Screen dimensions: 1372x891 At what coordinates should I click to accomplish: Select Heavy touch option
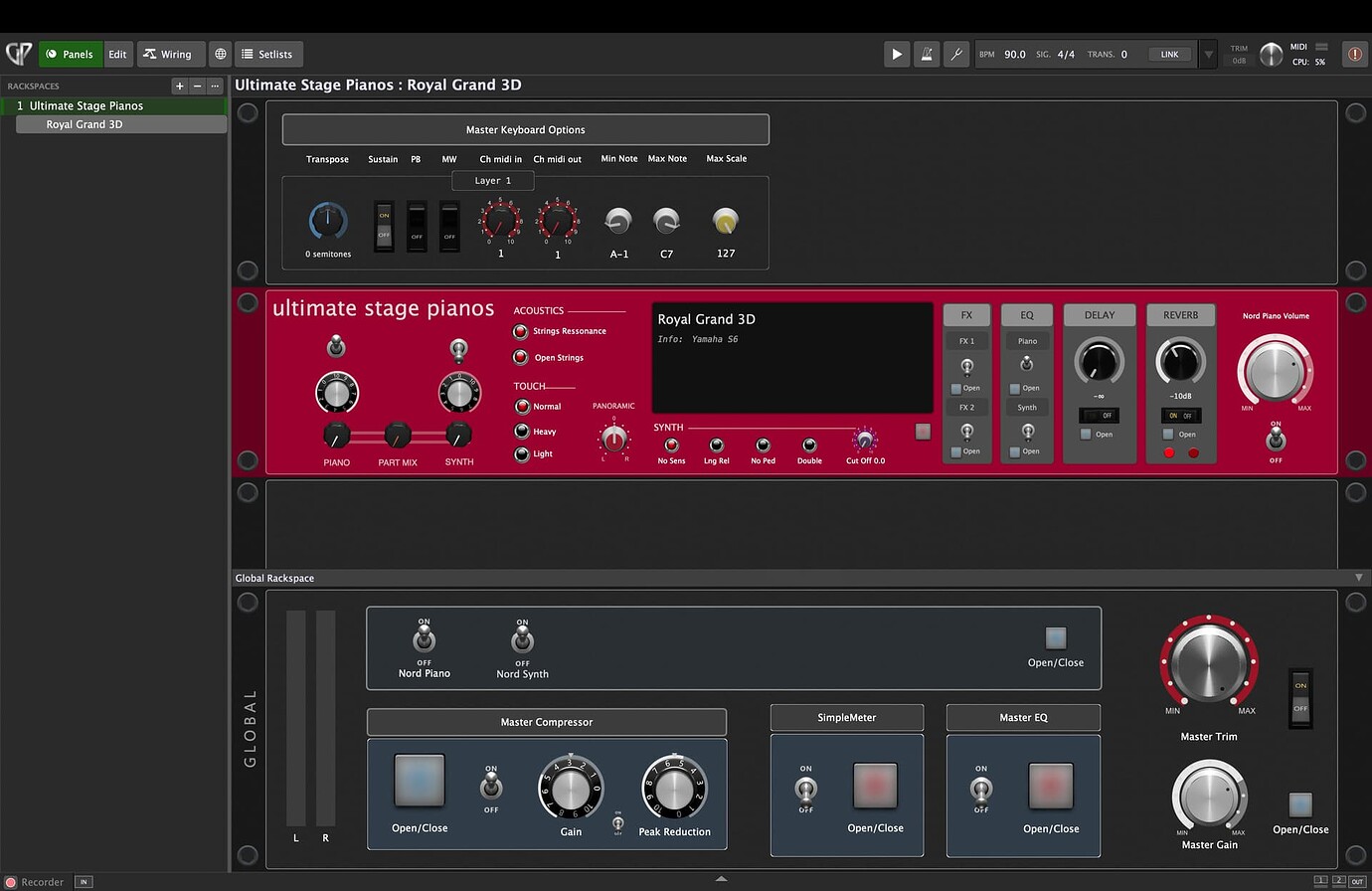pos(522,432)
